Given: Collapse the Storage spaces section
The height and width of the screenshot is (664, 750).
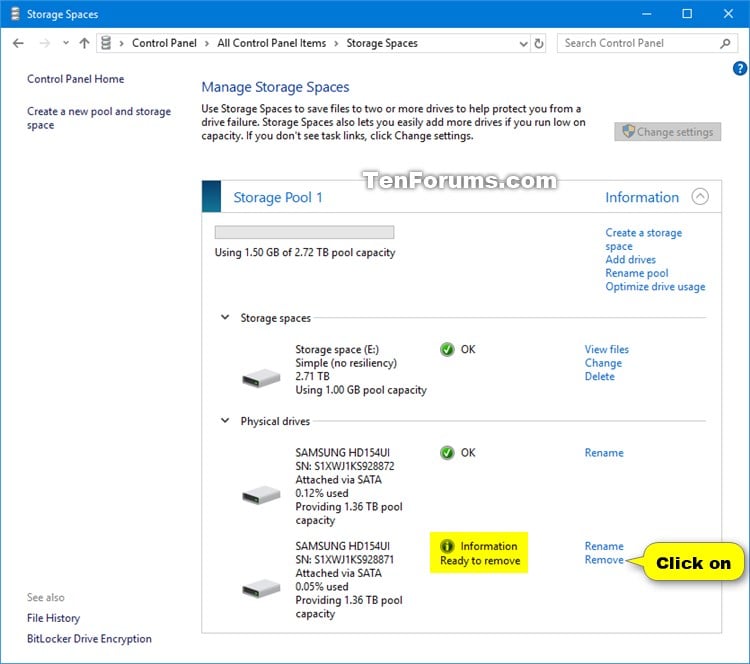Looking at the screenshot, I should pyautogui.click(x=225, y=317).
